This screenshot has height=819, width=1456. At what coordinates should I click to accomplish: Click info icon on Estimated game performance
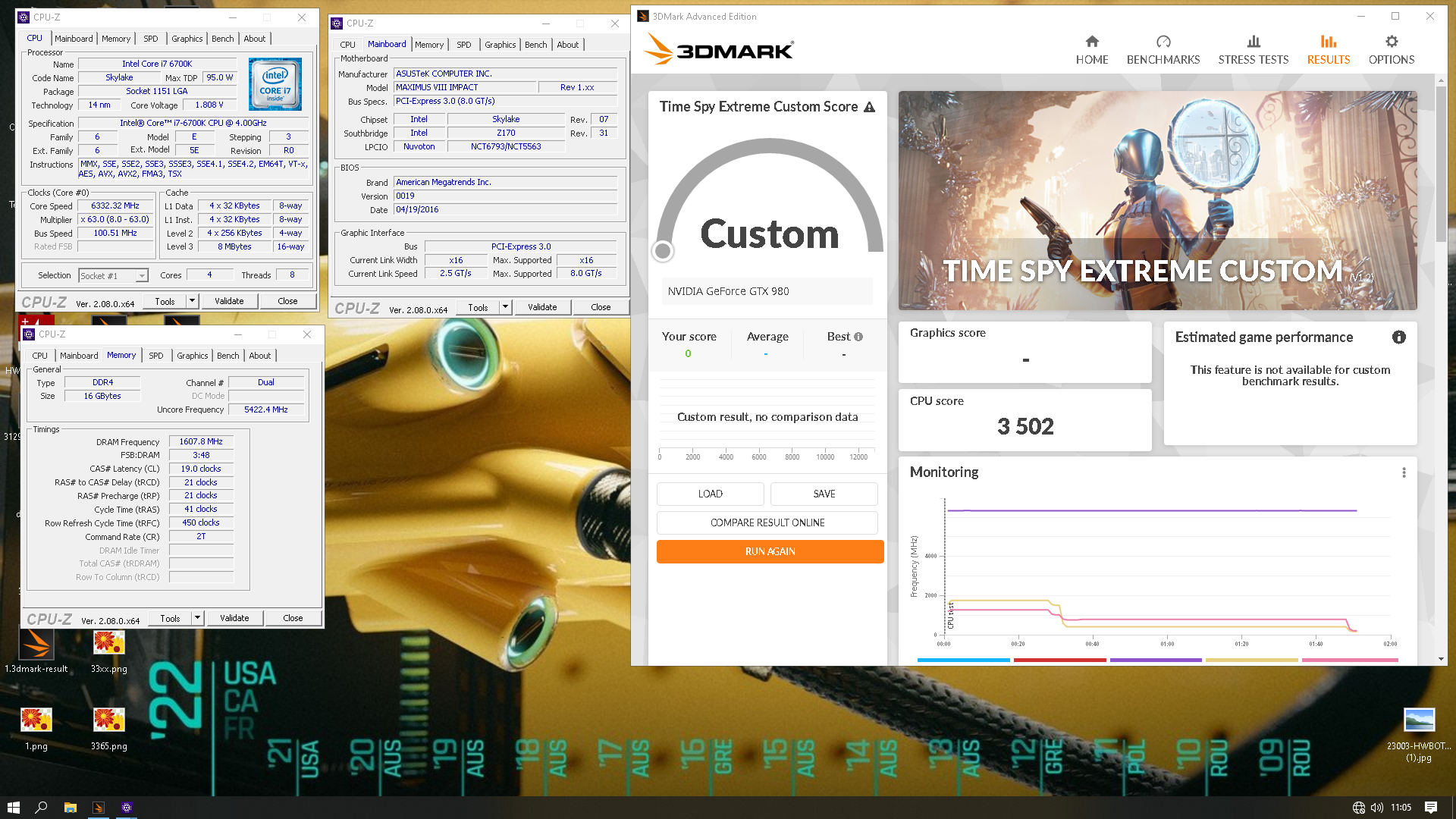(x=1399, y=337)
